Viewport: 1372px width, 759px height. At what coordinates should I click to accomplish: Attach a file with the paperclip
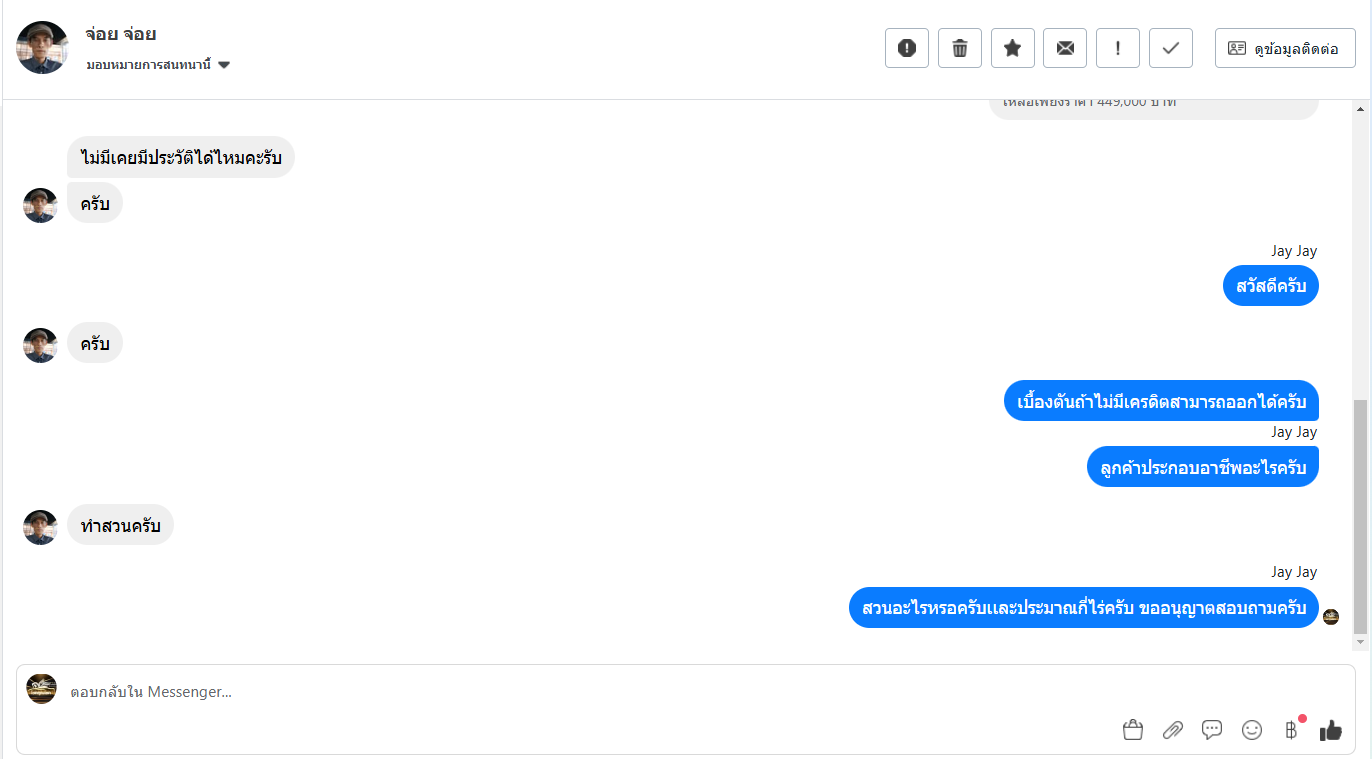coord(1172,730)
